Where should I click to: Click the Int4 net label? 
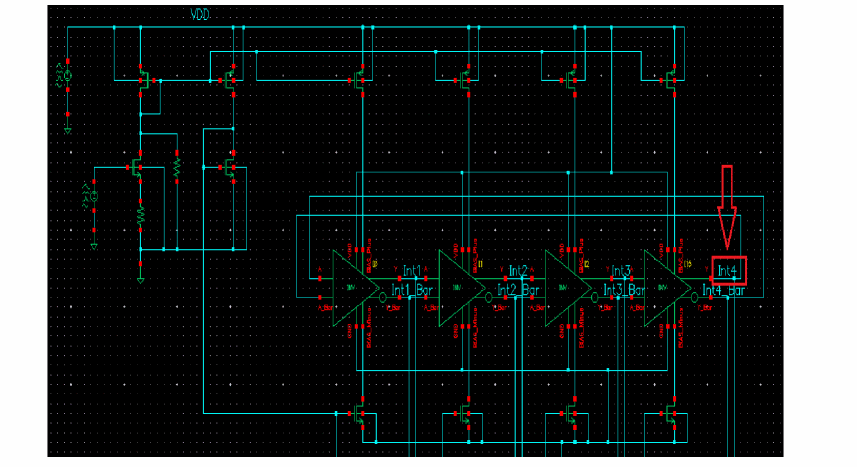[x=727, y=271]
